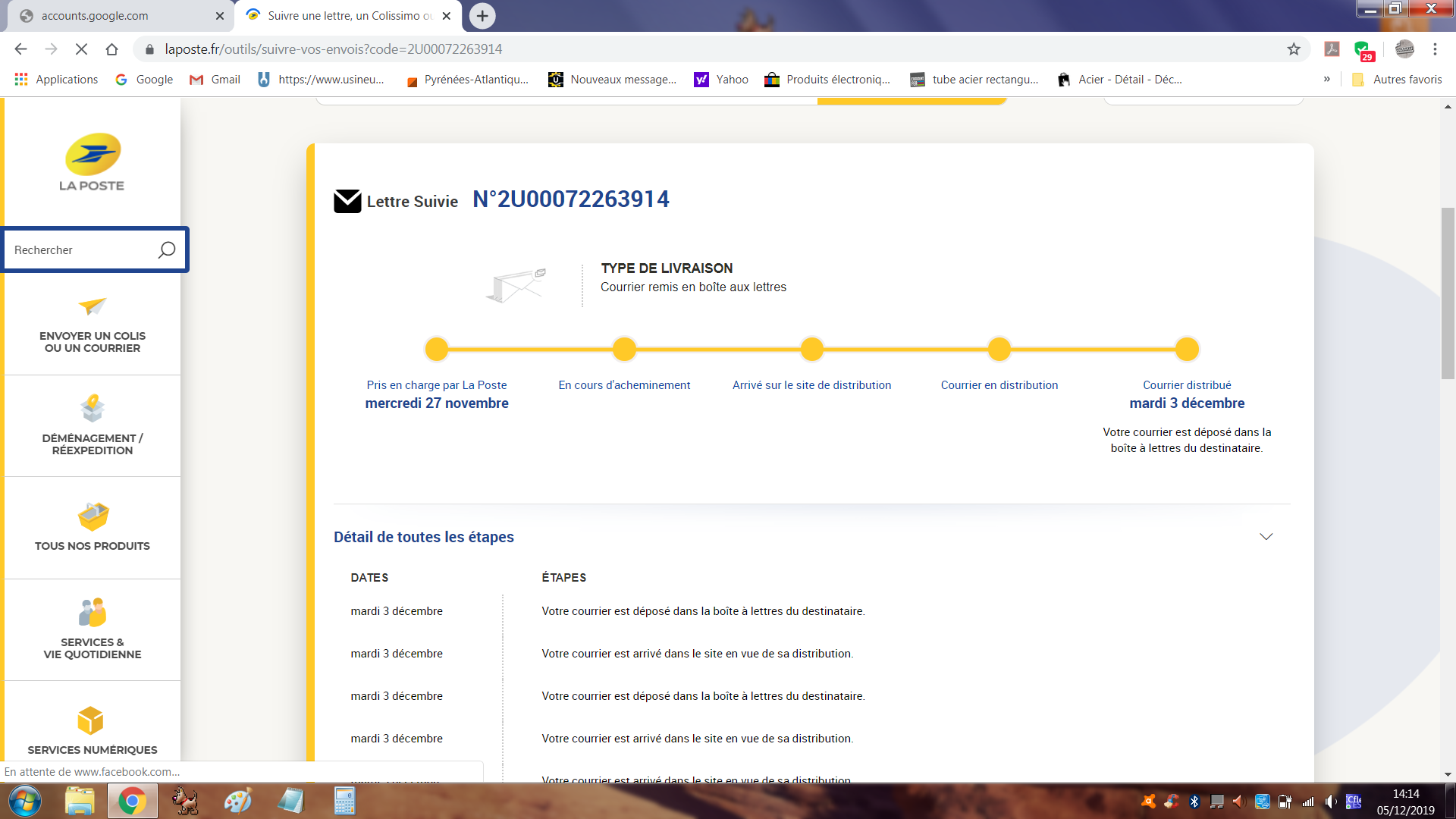This screenshot has width=1456, height=819.
Task: Click the moving boxes icon
Action: 93,408
